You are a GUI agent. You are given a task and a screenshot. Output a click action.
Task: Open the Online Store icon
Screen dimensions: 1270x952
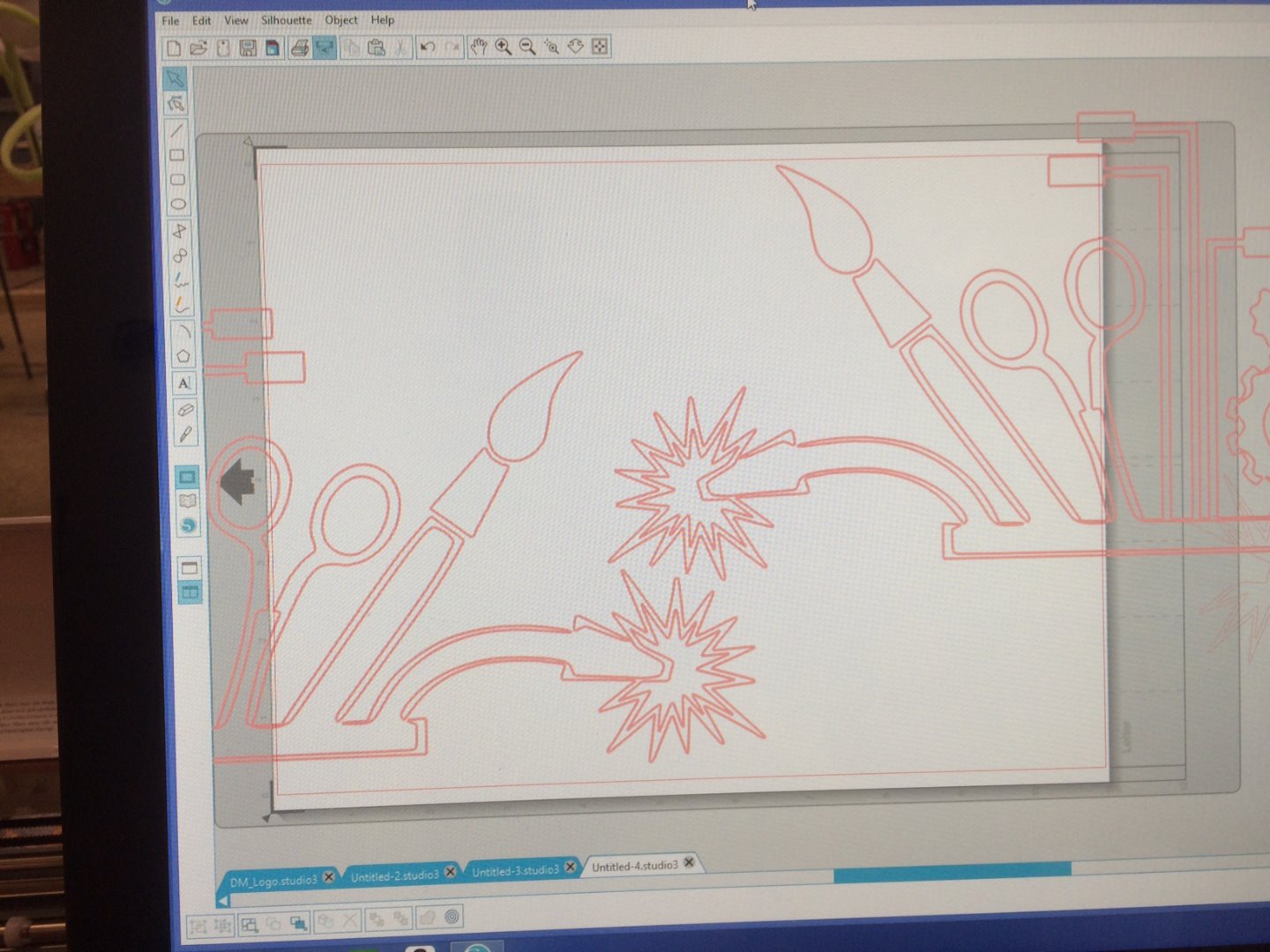coord(188,525)
